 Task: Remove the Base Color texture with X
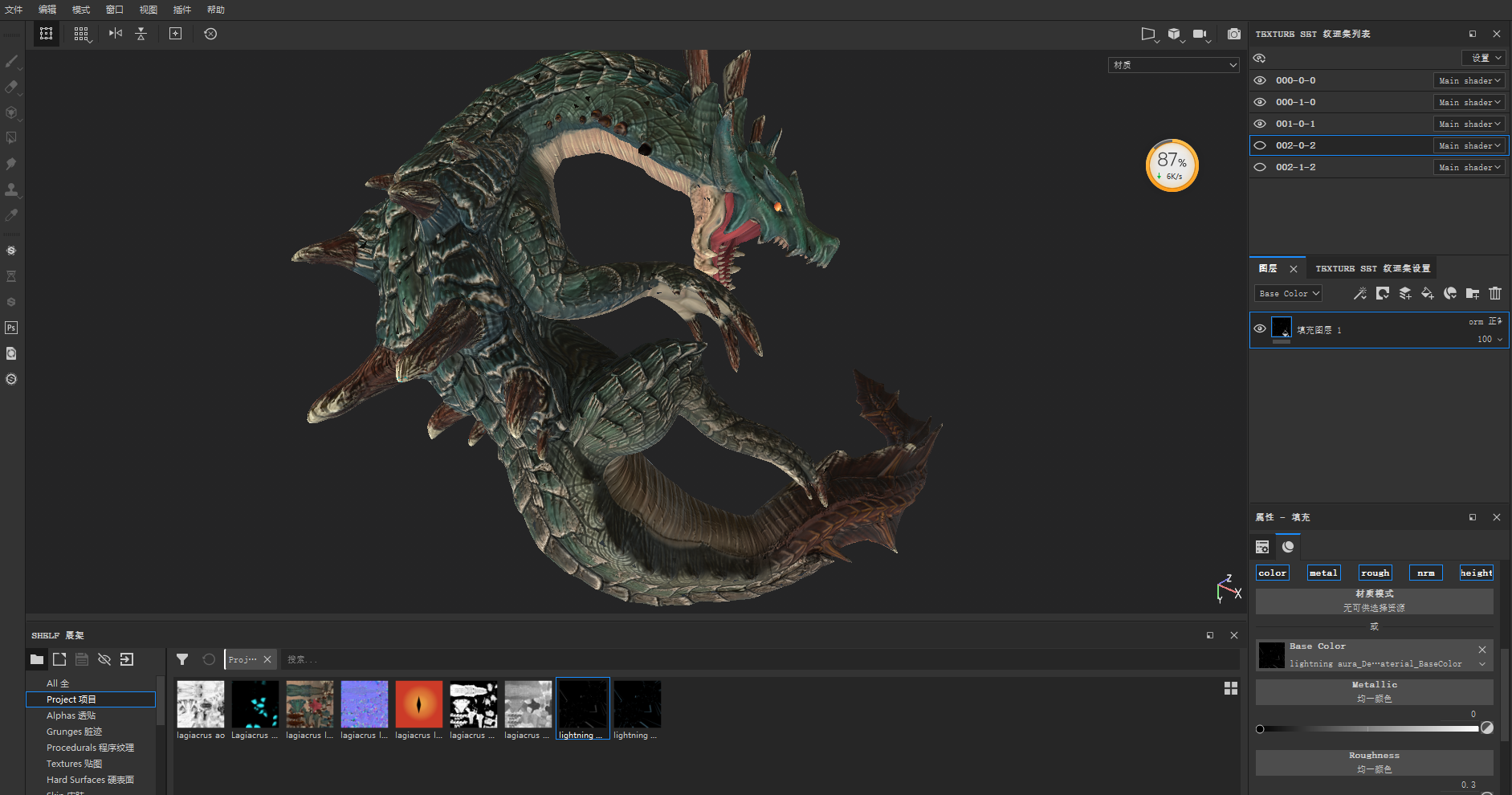1482,649
